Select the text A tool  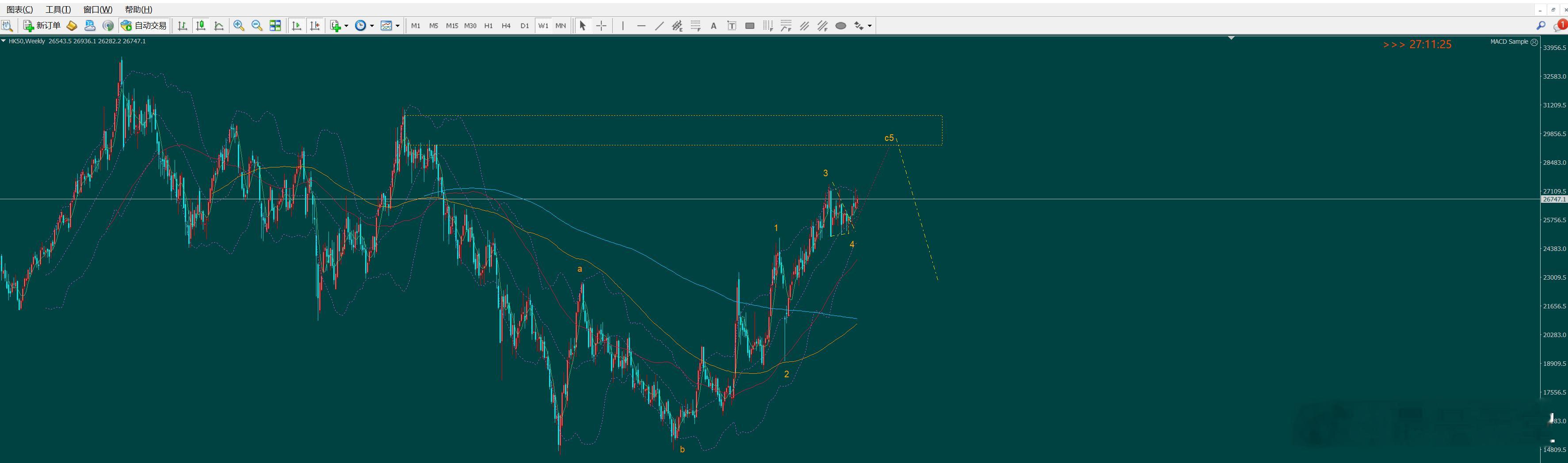[713, 26]
